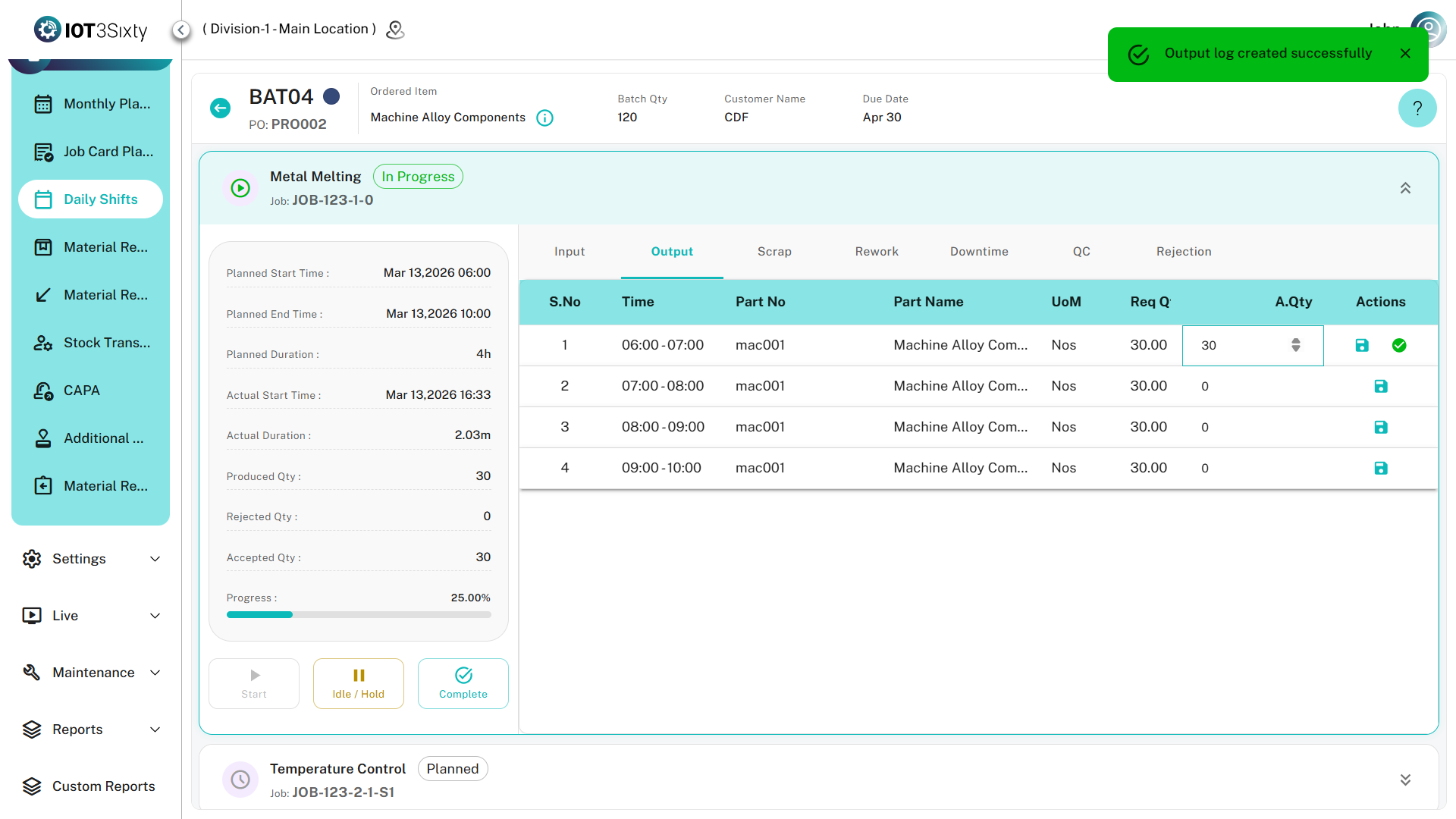Click green check icon in first row
The width and height of the screenshot is (1456, 819).
pos(1399,346)
